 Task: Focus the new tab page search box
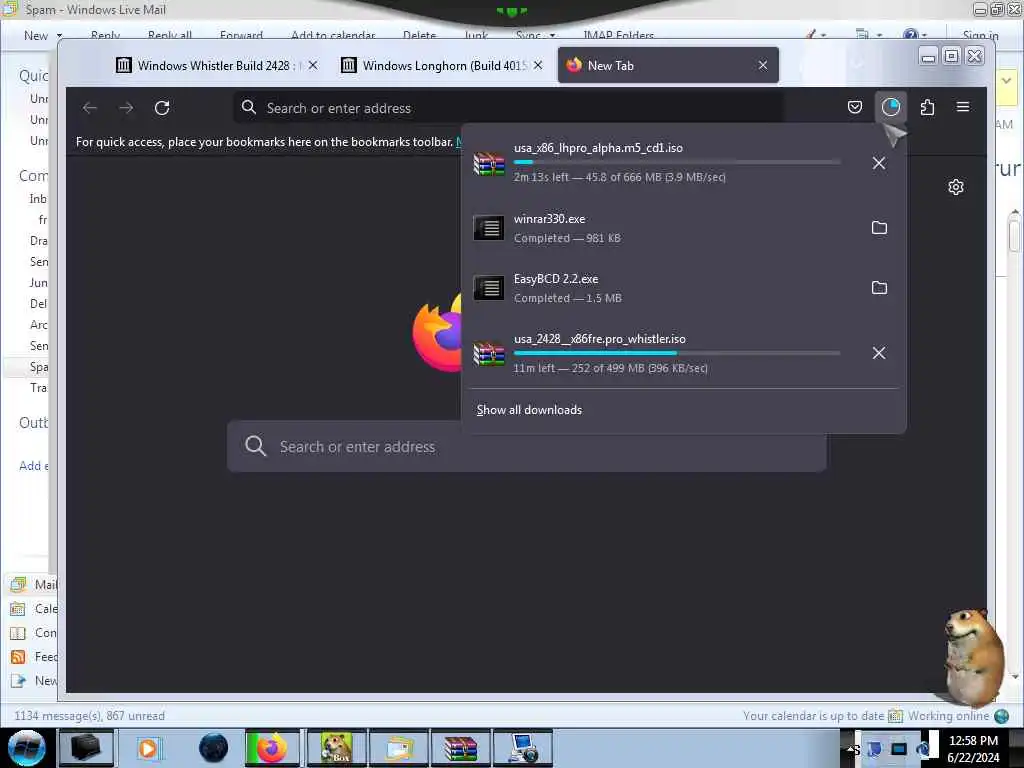click(x=526, y=447)
